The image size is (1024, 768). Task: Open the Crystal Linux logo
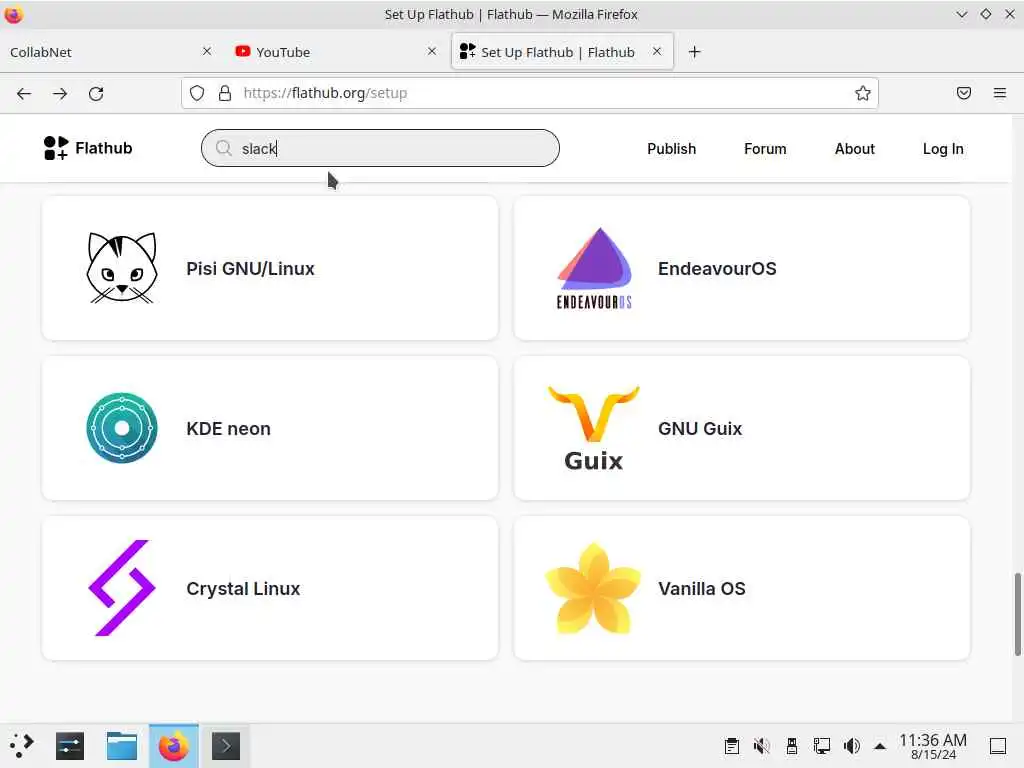coord(122,588)
